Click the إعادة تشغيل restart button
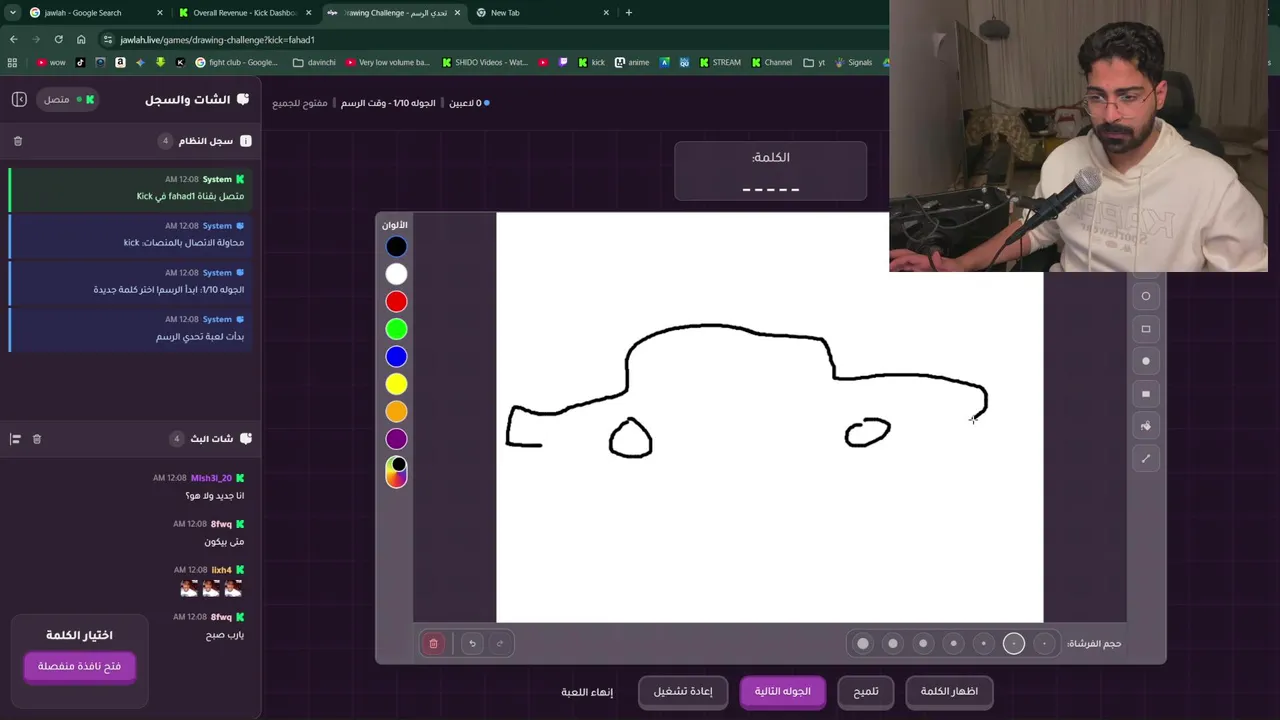 point(683,692)
